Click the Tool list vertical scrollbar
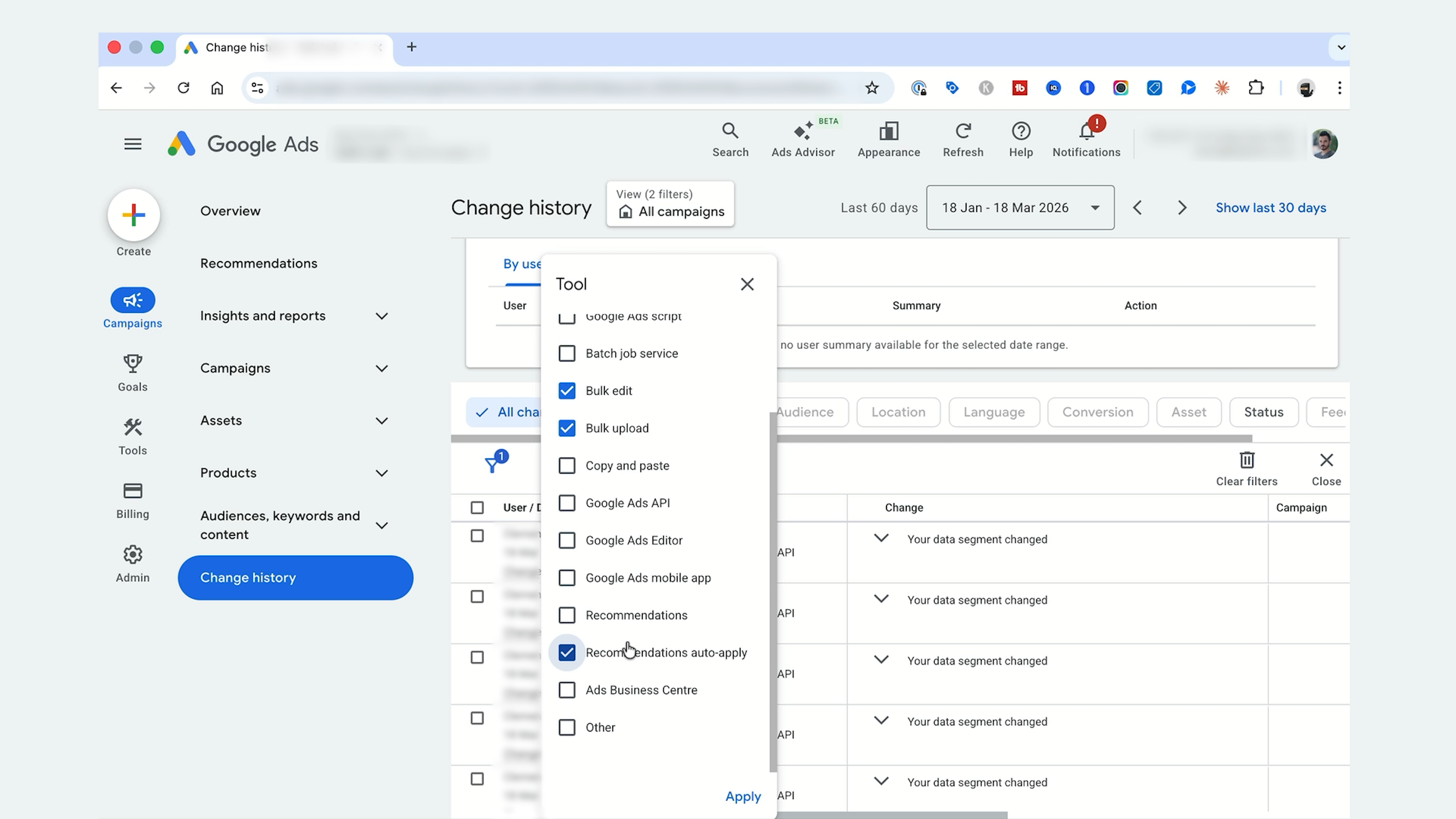The width and height of the screenshot is (1456, 819). tap(773, 592)
